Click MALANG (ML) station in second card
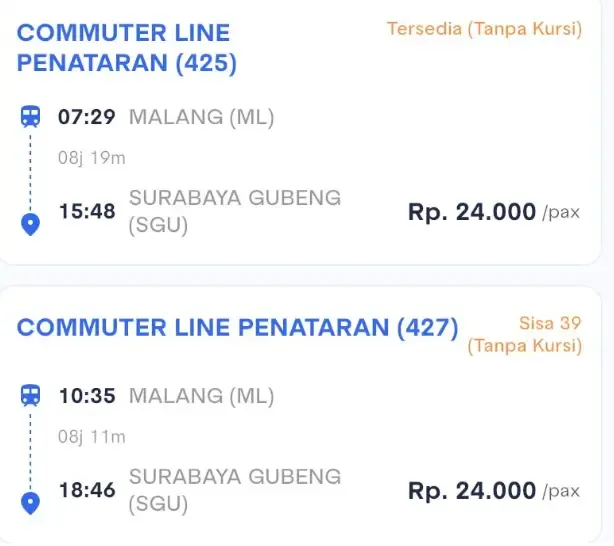This screenshot has height=546, width=614. coord(202,396)
